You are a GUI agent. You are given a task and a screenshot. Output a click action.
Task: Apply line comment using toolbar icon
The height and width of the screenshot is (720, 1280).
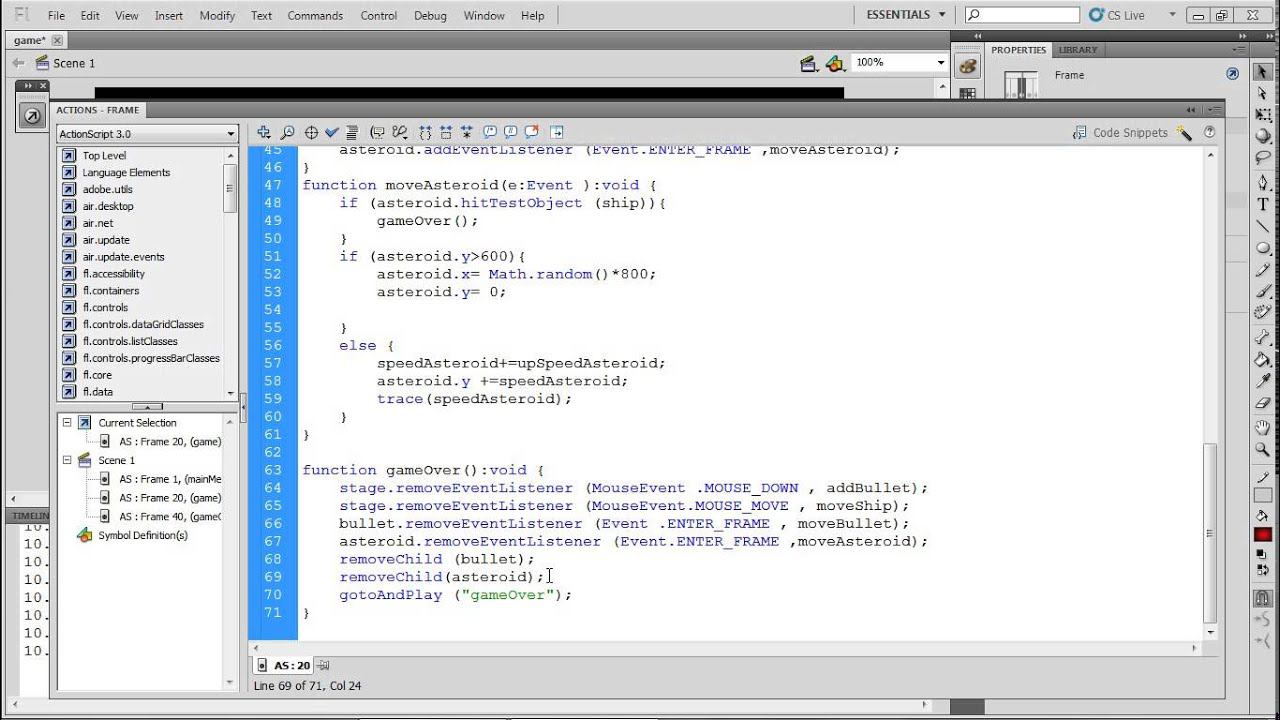pos(511,132)
